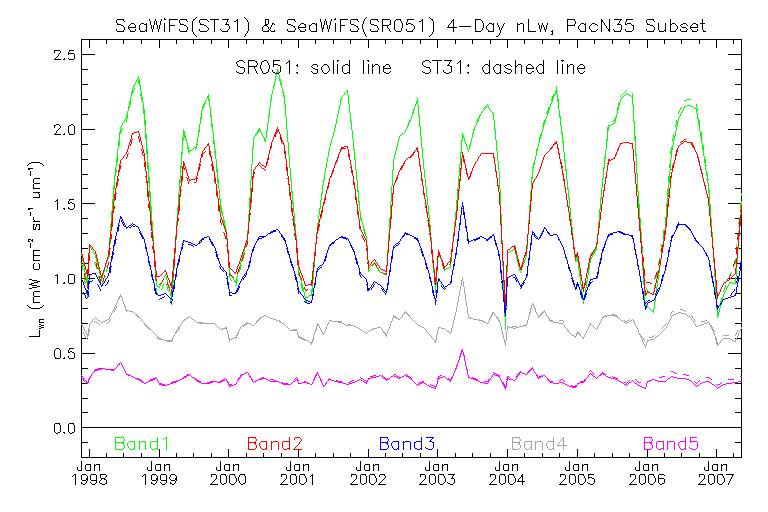The width and height of the screenshot is (768, 512).
Task: Click the Jan 2000 x-axis label
Action: click(x=228, y=473)
